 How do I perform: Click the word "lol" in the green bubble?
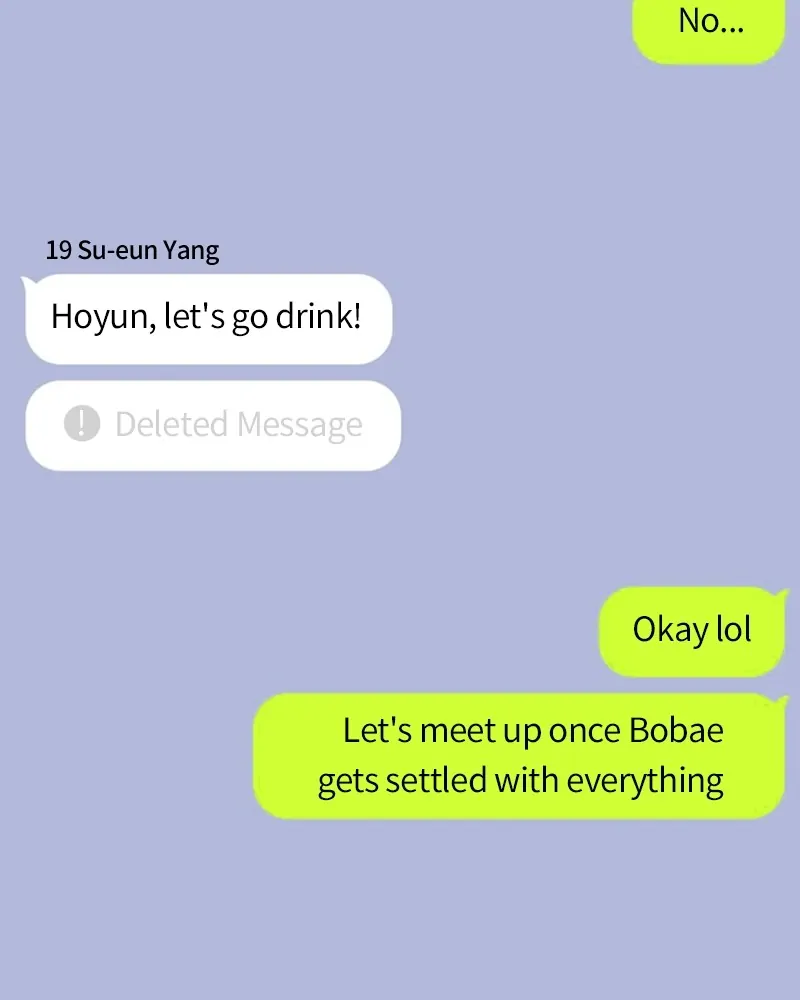coord(734,629)
